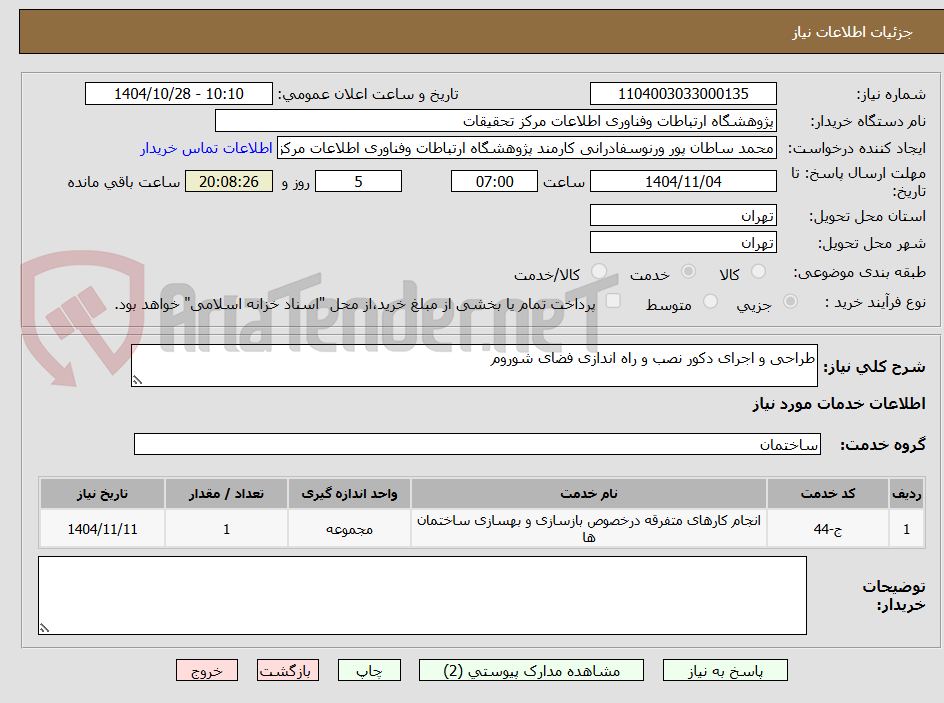The width and height of the screenshot is (944, 703).
Task: Click the توضیحات خریدار text area
Action: coord(422,595)
